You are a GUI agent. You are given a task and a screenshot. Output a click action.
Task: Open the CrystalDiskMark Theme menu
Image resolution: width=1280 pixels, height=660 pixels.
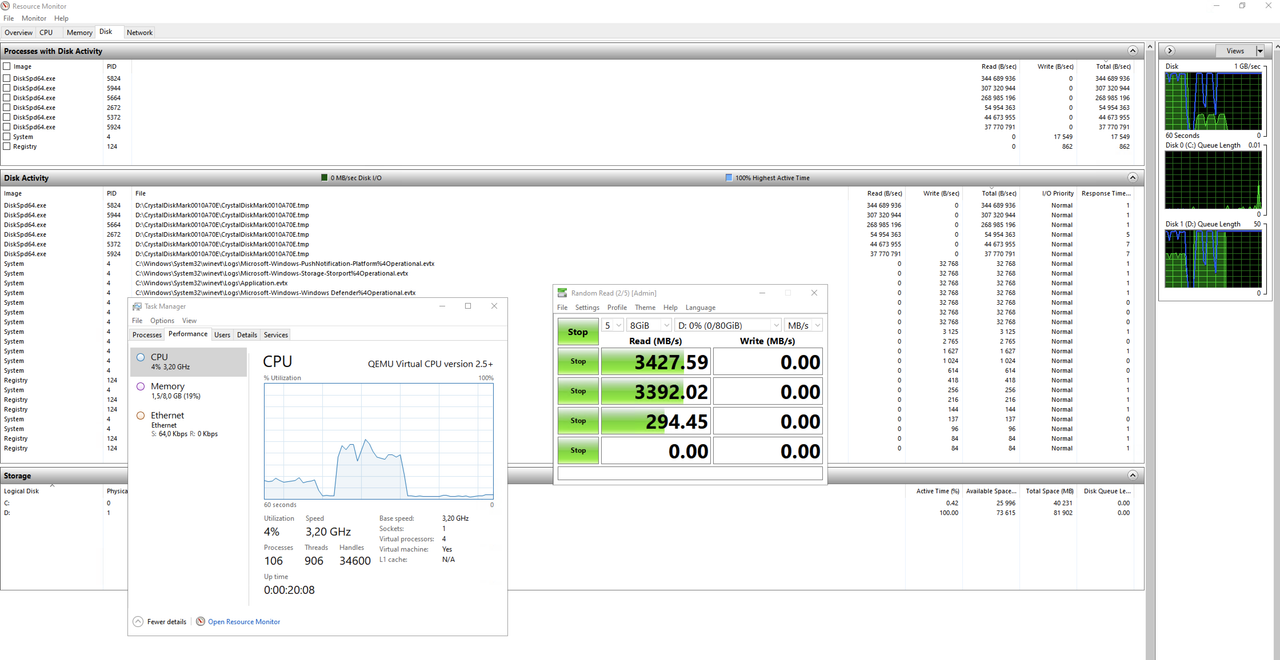click(x=645, y=308)
